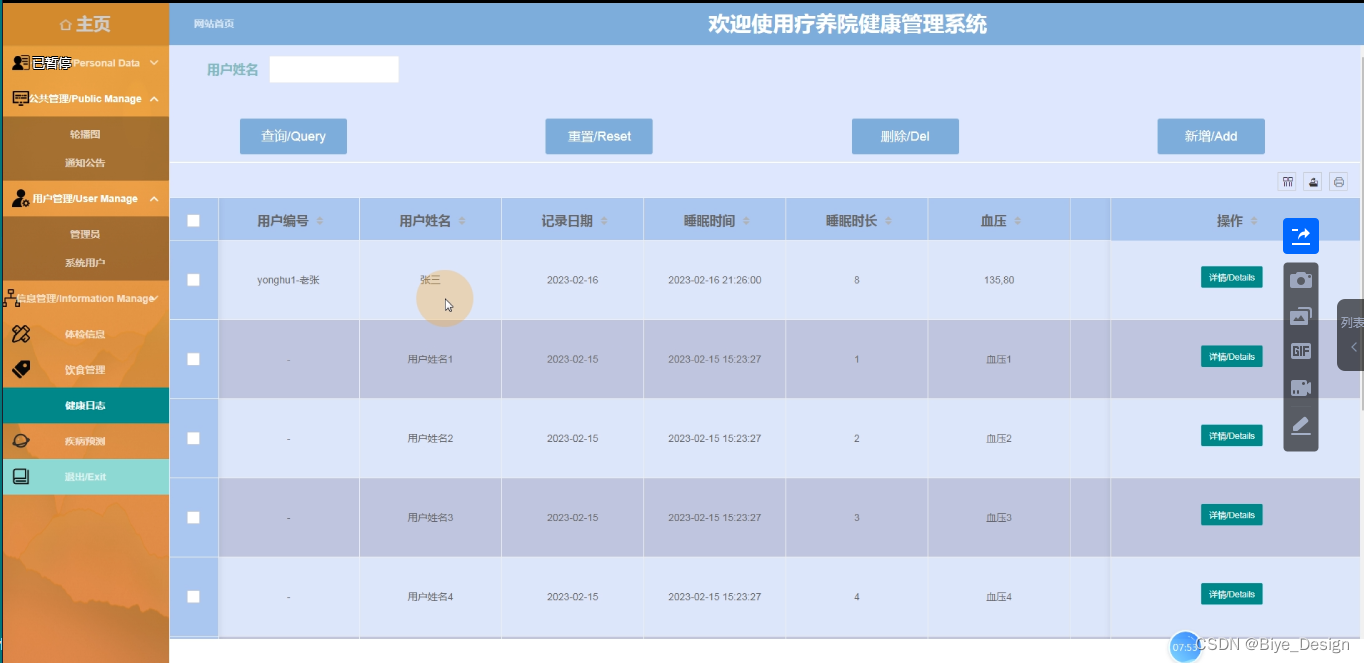Screen dimensions: 1364x663
Task: Select the 健康日志 menu item
Action: (85, 405)
